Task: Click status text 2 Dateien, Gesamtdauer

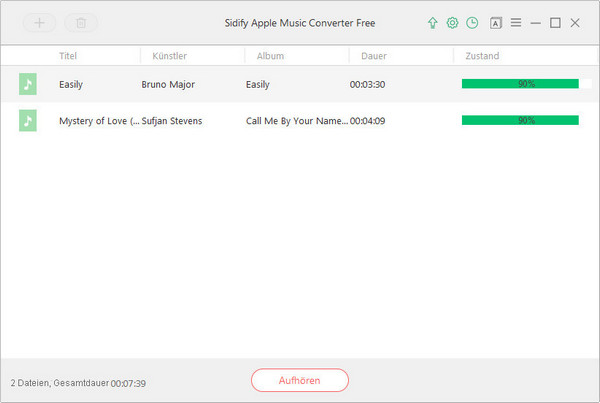Action: tap(60, 383)
